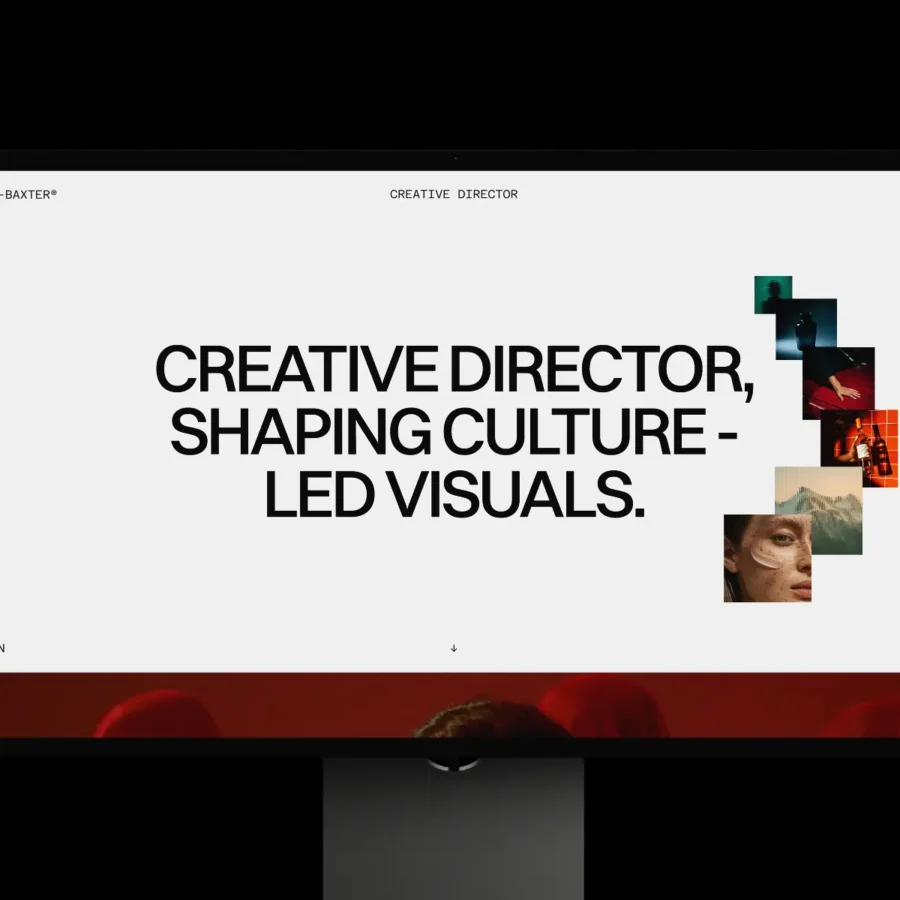This screenshot has width=900, height=900.
Task: Click the sensor below the monitor's bottom bezel
Action: point(453,764)
